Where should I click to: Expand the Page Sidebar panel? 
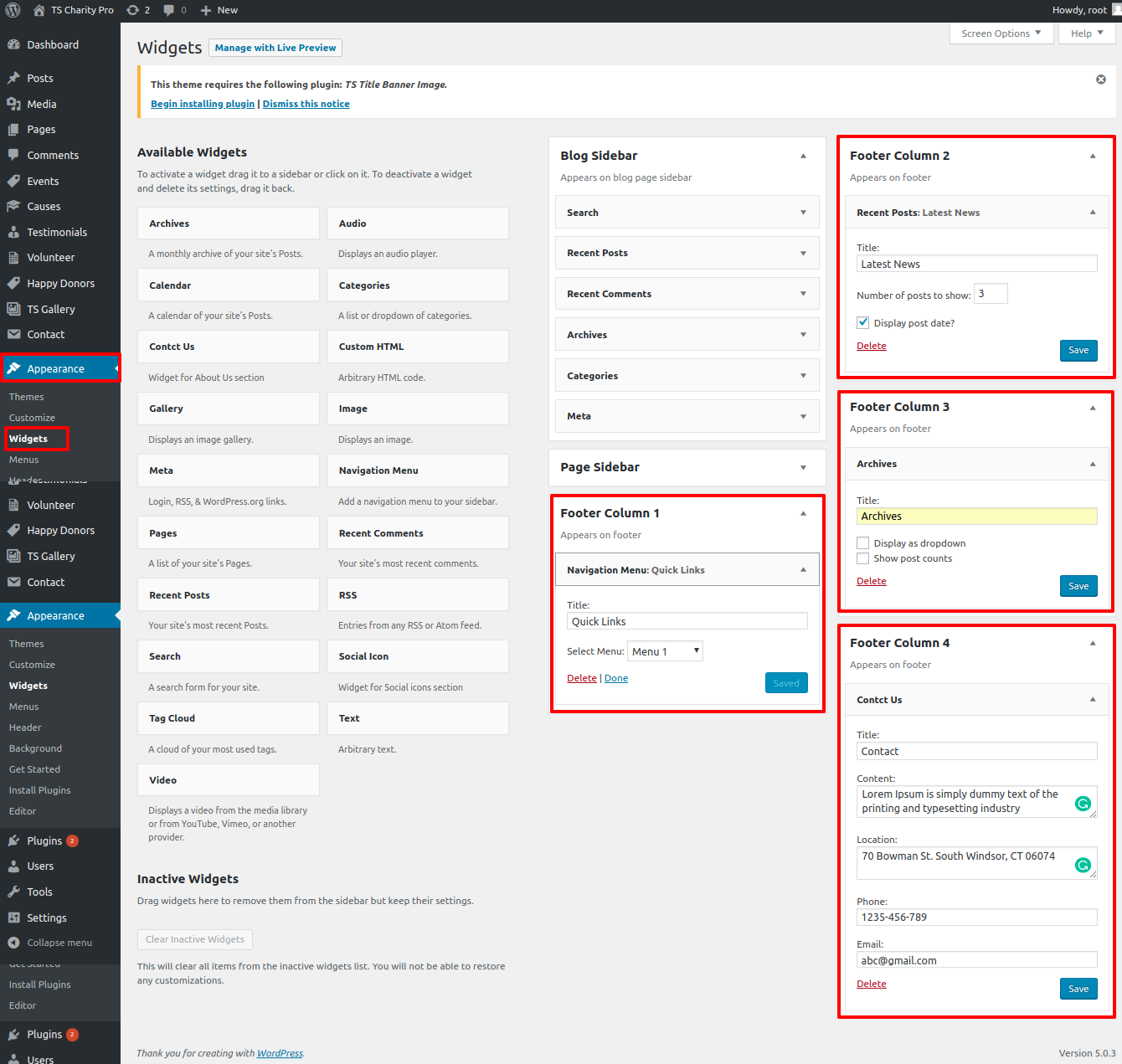pos(803,467)
